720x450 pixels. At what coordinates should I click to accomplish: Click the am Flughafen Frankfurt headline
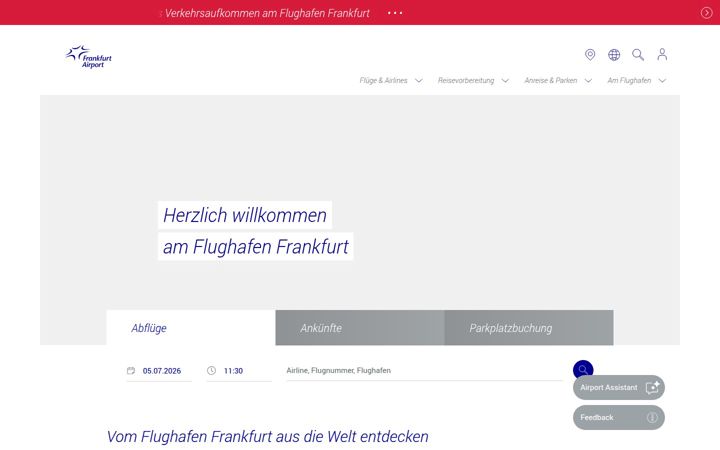click(x=256, y=247)
